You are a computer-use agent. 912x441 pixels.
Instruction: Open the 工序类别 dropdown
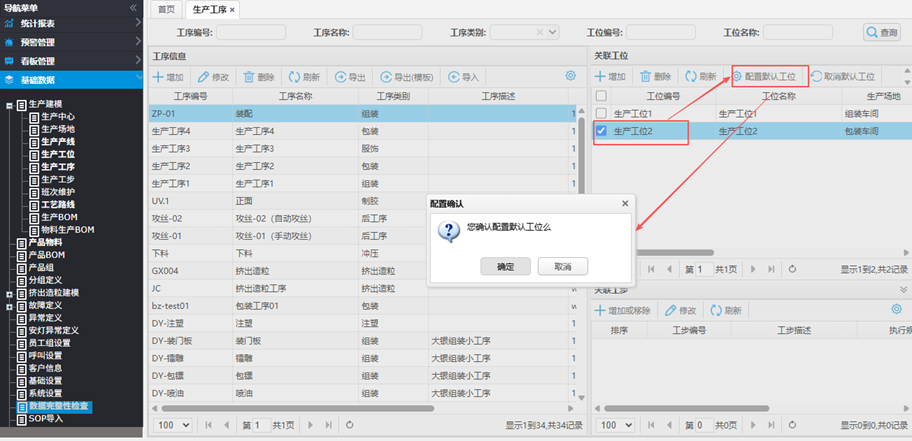pos(552,33)
